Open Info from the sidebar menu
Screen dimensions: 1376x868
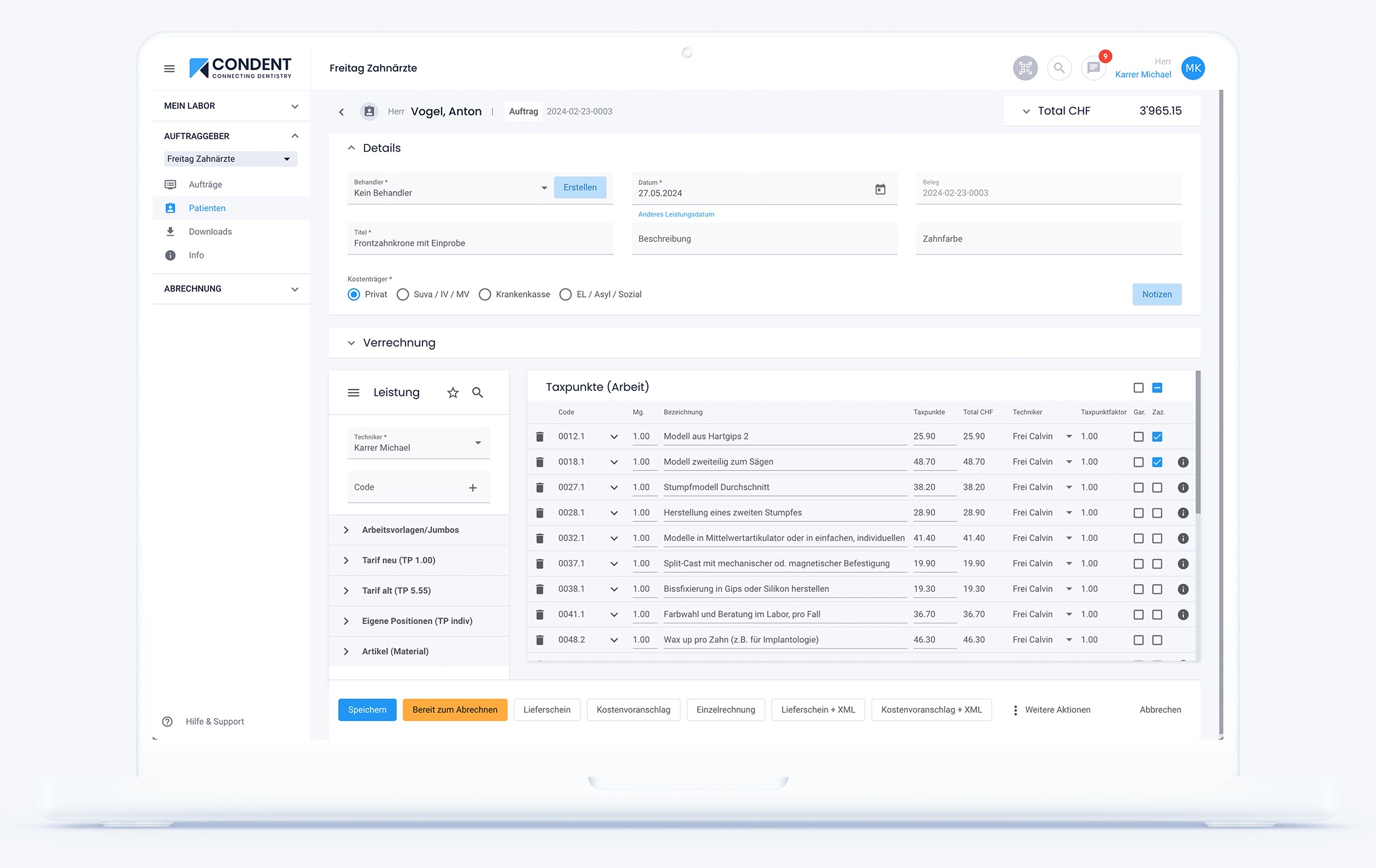(x=196, y=255)
